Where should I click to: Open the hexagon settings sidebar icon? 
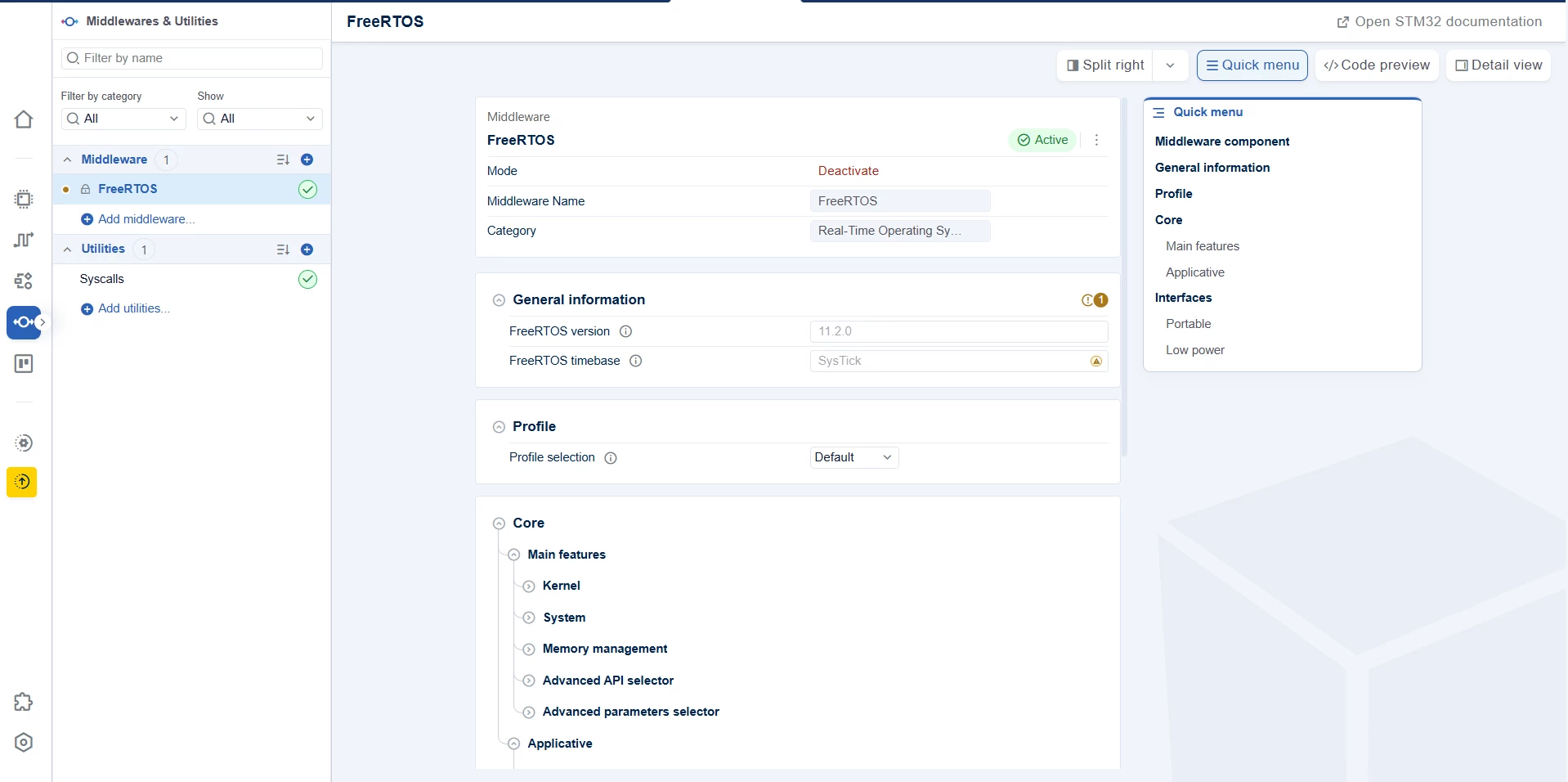click(24, 742)
